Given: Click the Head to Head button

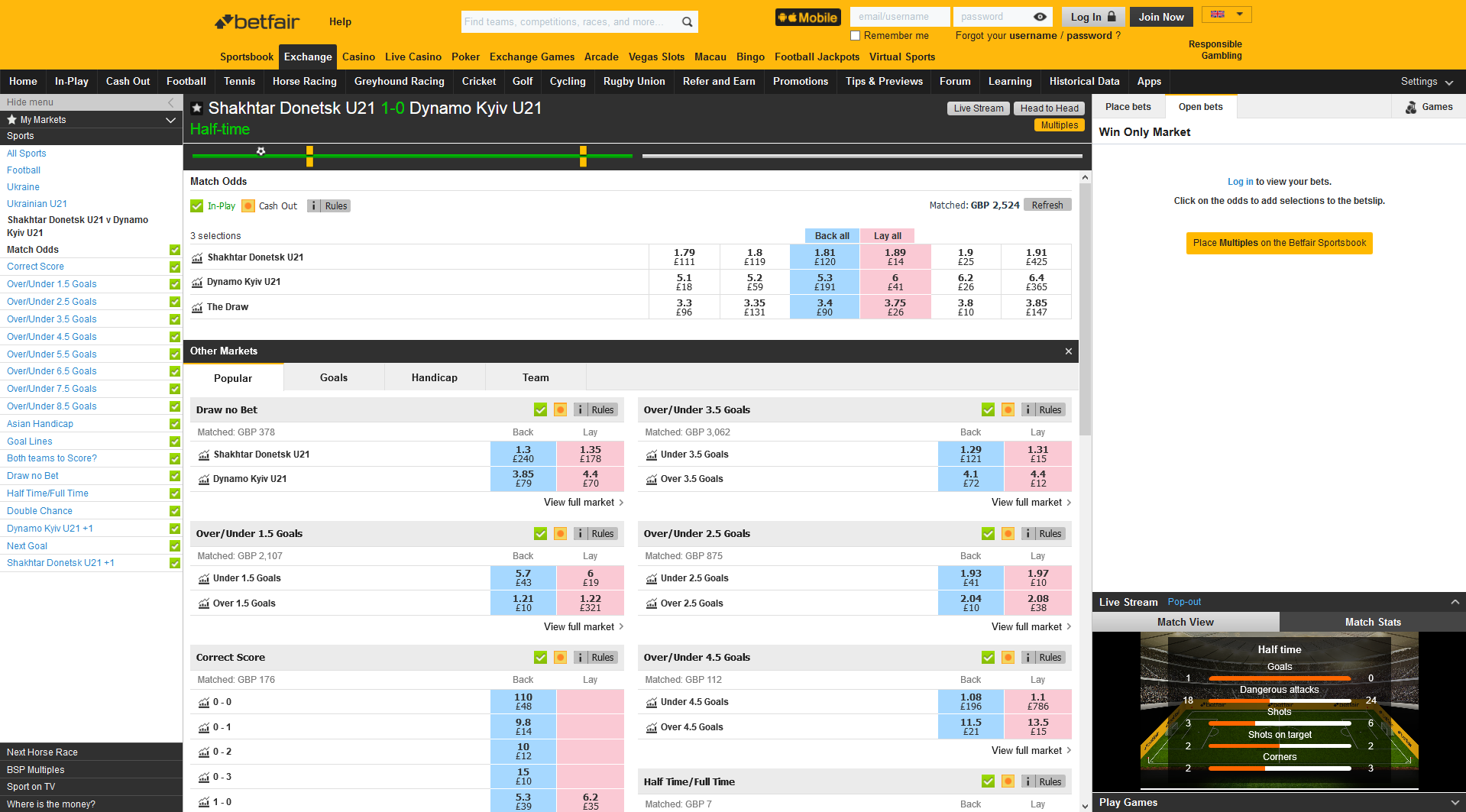Looking at the screenshot, I should tap(1049, 108).
